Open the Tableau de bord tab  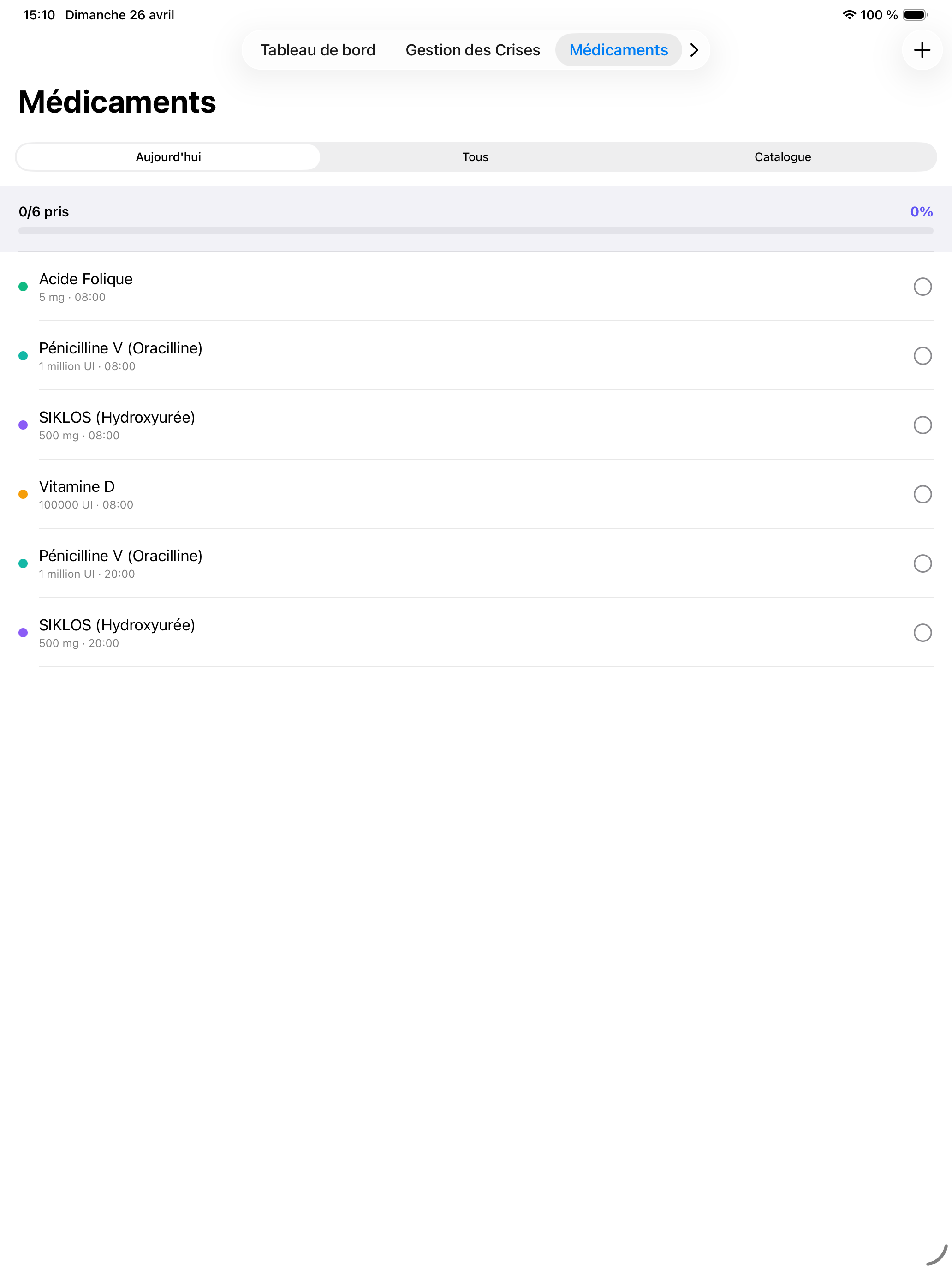pyautogui.click(x=318, y=50)
